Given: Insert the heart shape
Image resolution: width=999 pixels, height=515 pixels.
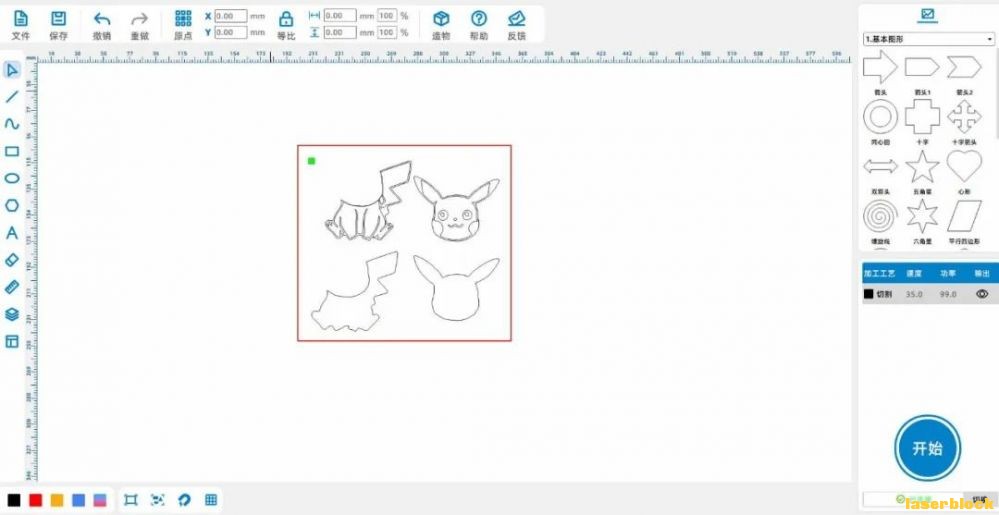Looking at the screenshot, I should coord(964,166).
